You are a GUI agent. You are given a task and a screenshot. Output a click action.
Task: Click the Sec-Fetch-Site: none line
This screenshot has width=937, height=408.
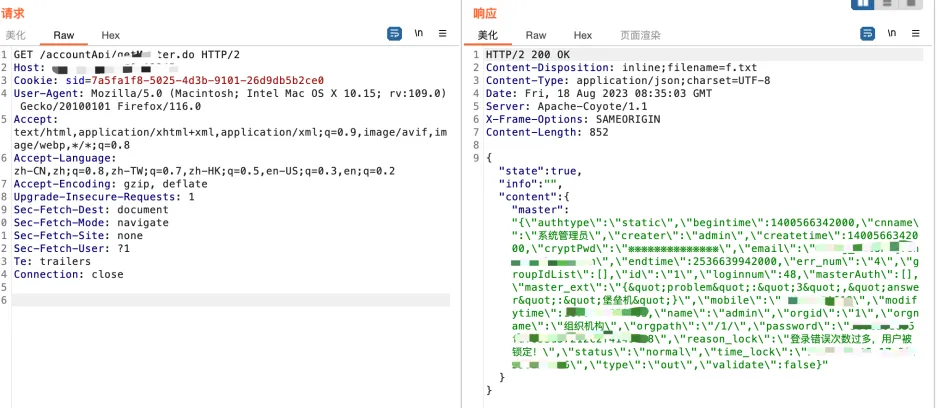[x=78, y=236]
